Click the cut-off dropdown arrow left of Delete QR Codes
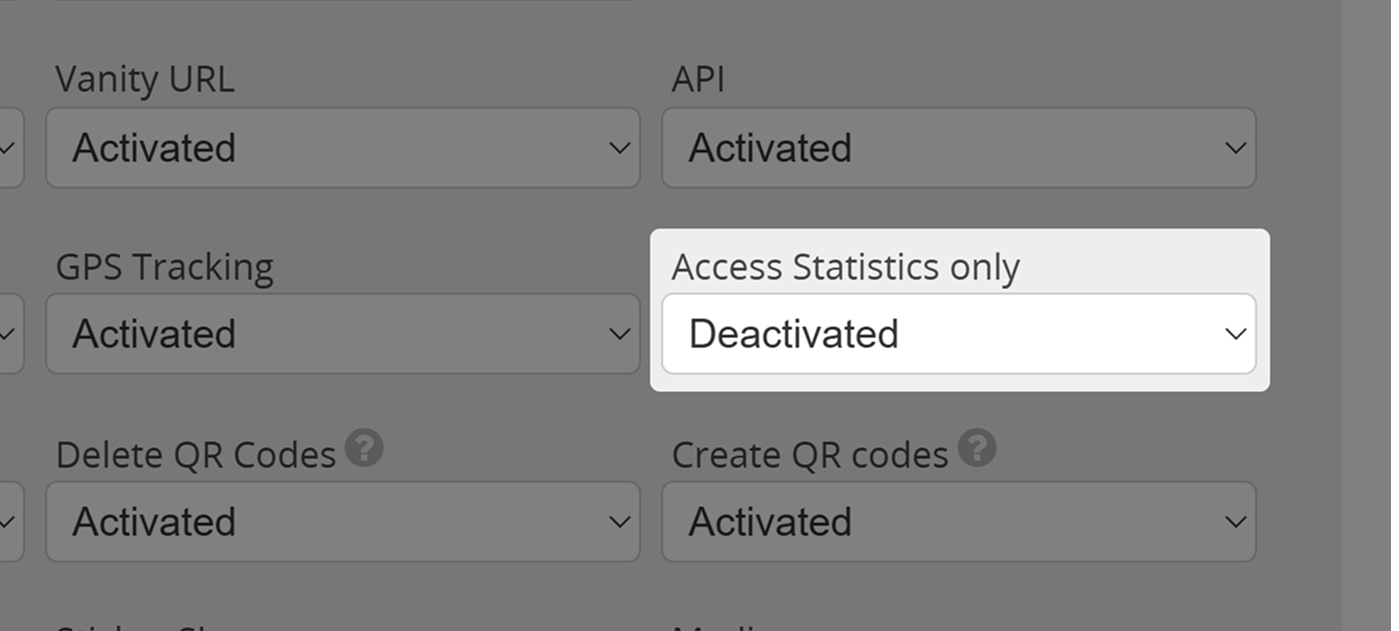This screenshot has width=1399, height=631. pyautogui.click(x=8, y=522)
